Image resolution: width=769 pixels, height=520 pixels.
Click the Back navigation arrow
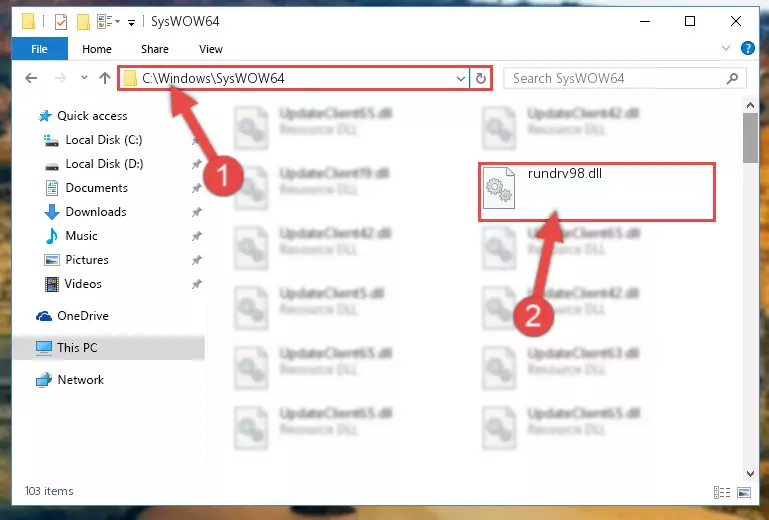click(x=31, y=78)
